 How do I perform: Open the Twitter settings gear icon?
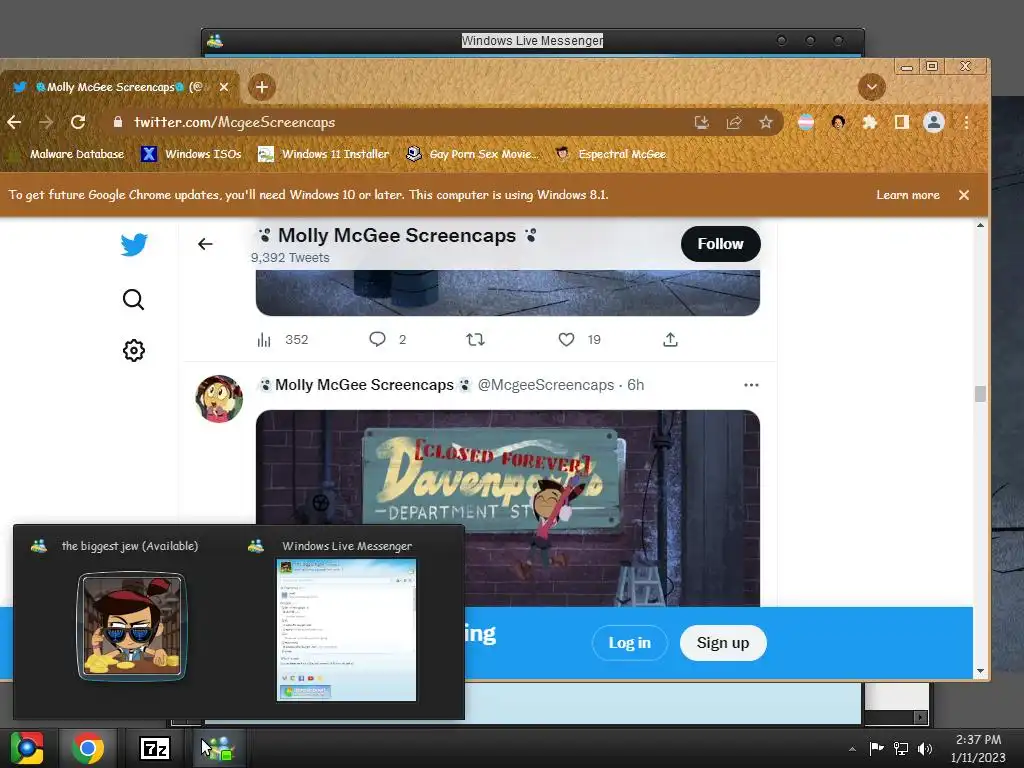(x=134, y=351)
